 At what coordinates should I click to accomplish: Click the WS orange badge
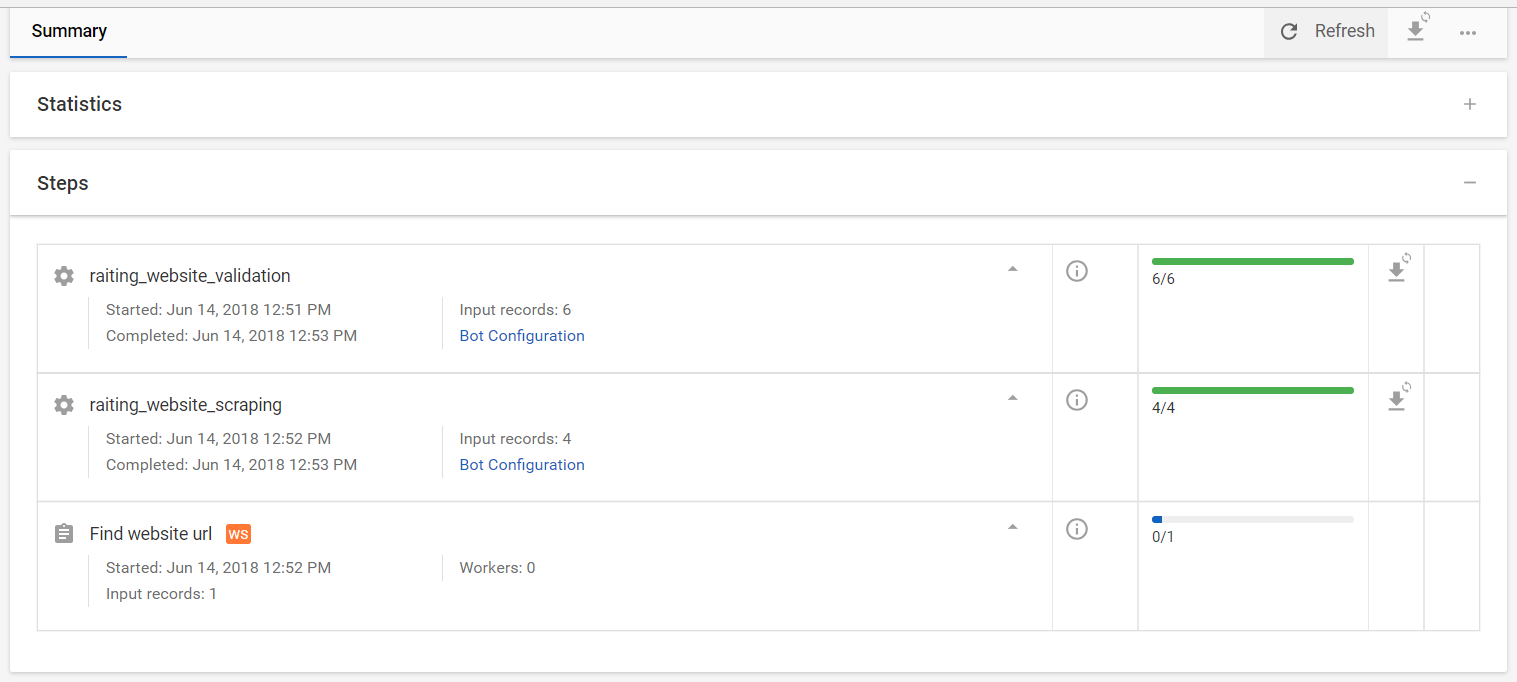pyautogui.click(x=238, y=534)
